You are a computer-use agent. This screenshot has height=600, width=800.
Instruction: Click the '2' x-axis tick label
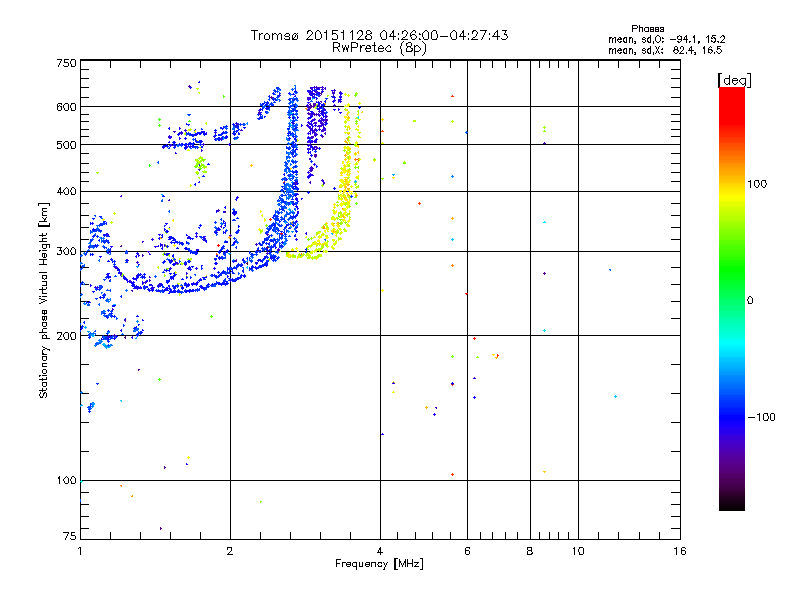pos(230,551)
